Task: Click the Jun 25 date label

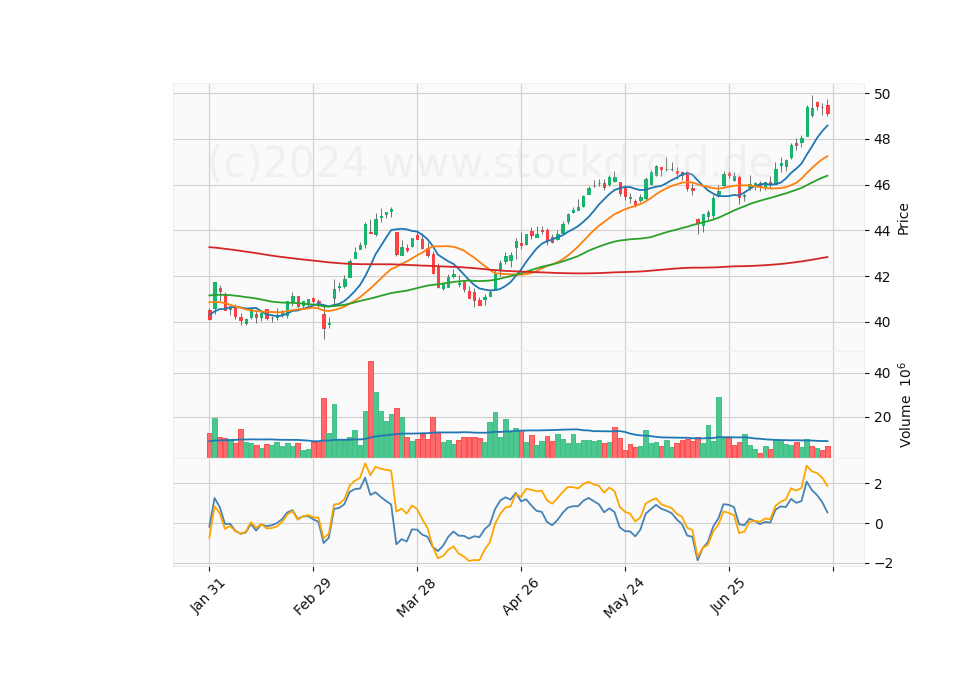Action: [727, 596]
